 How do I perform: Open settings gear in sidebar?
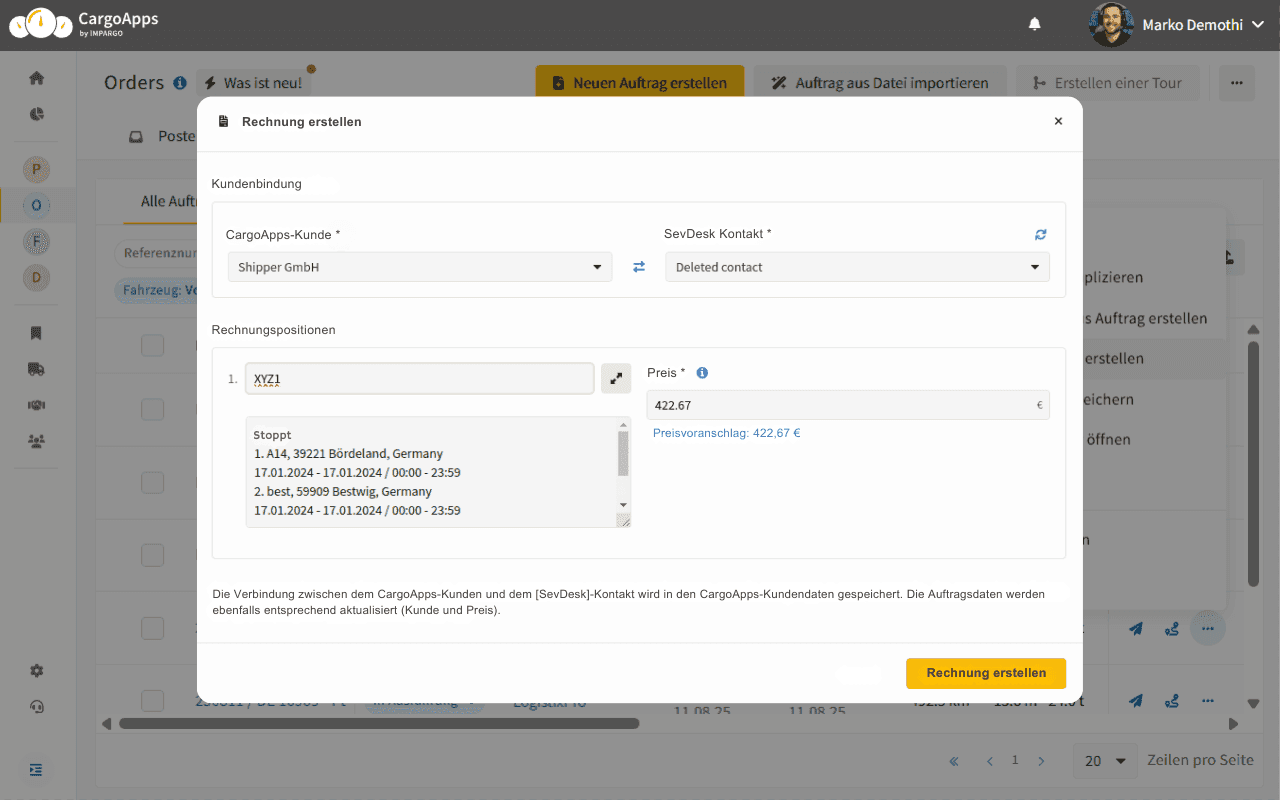[37, 671]
